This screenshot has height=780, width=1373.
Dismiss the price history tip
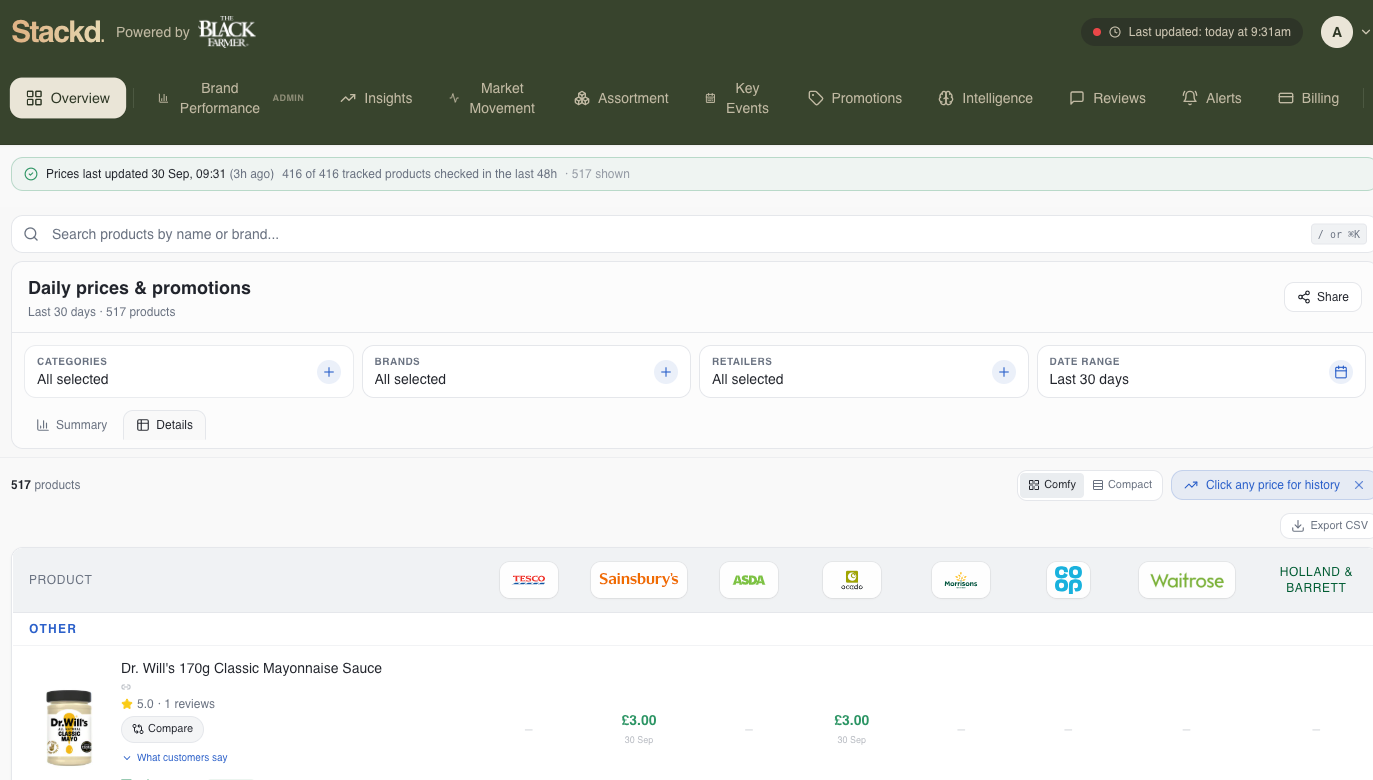pos(1359,485)
